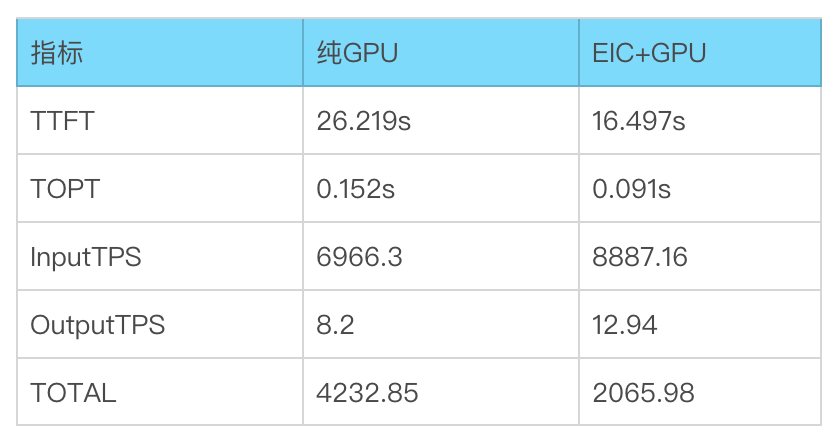Select the OutputTPS row label
836x444 pixels.
pos(98,325)
